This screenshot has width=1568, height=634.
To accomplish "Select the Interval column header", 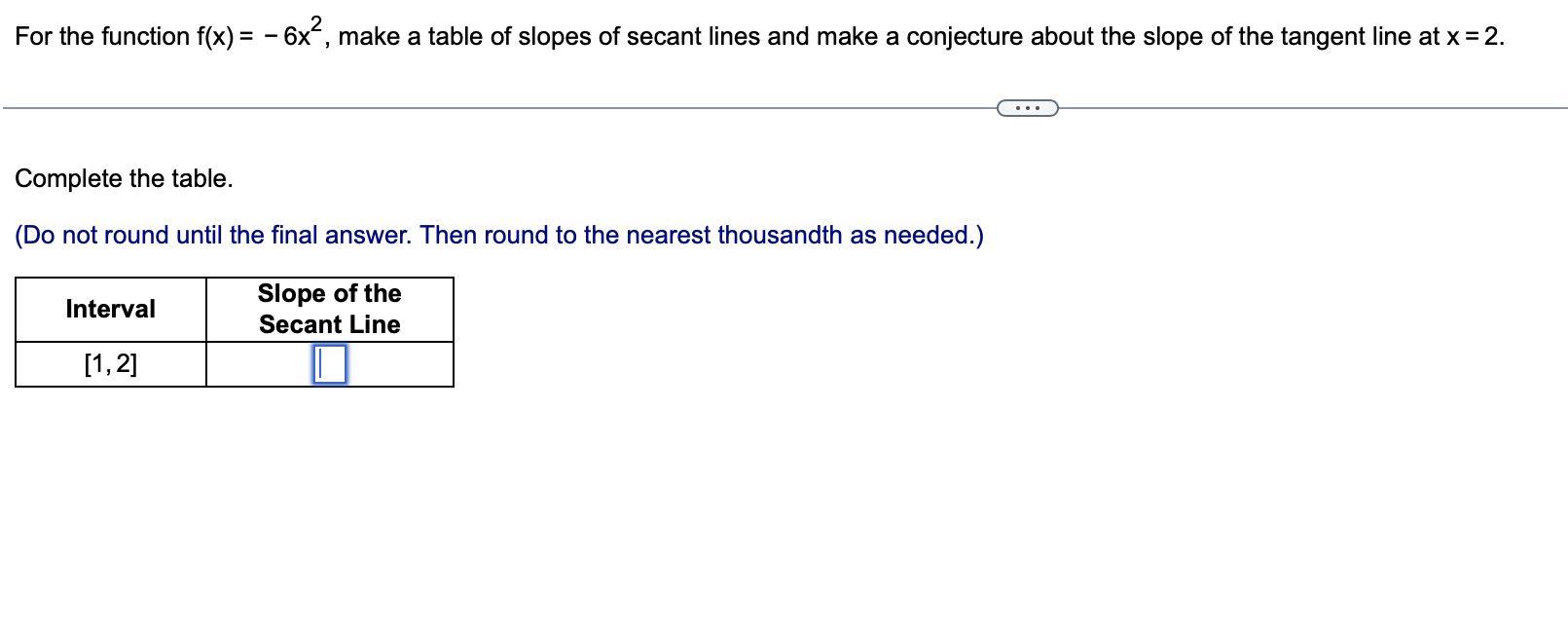I will (x=110, y=309).
